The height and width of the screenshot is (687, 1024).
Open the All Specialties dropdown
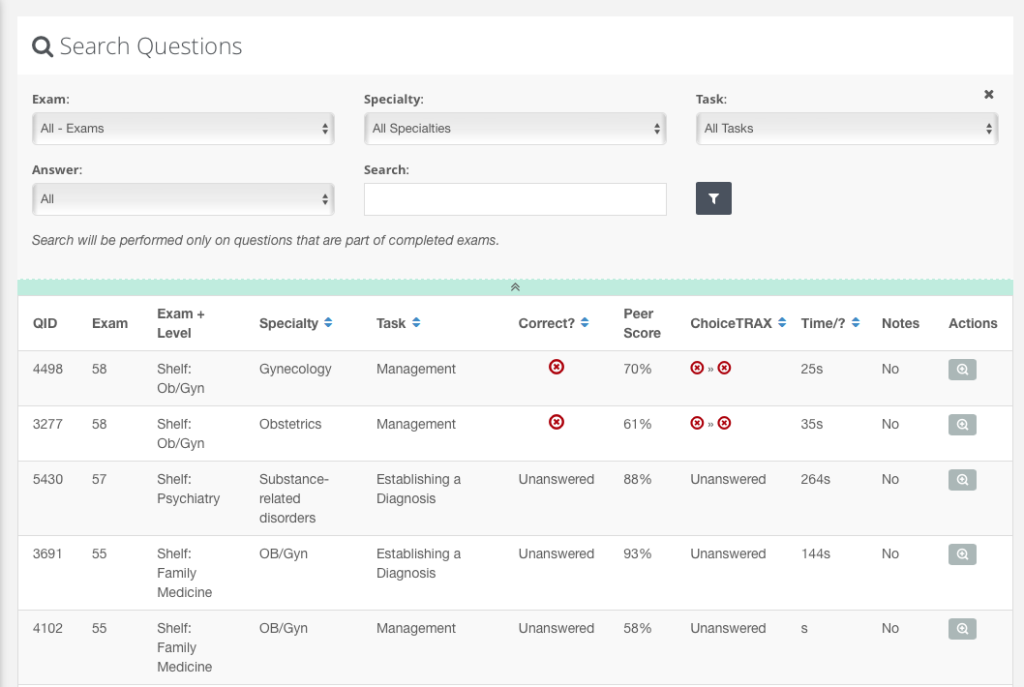[515, 128]
